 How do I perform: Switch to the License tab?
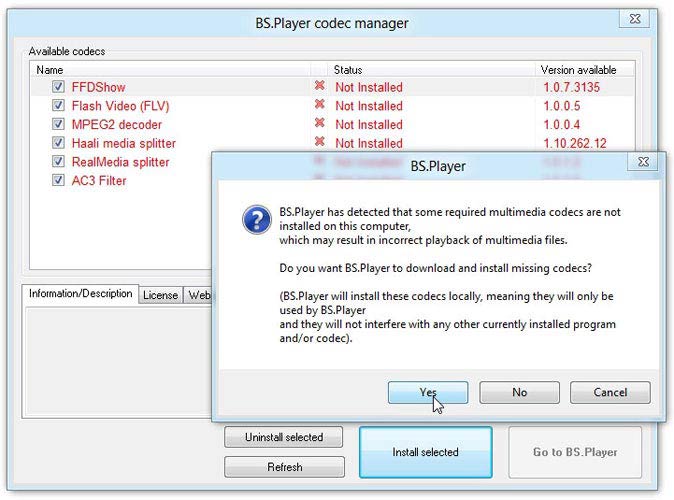160,295
